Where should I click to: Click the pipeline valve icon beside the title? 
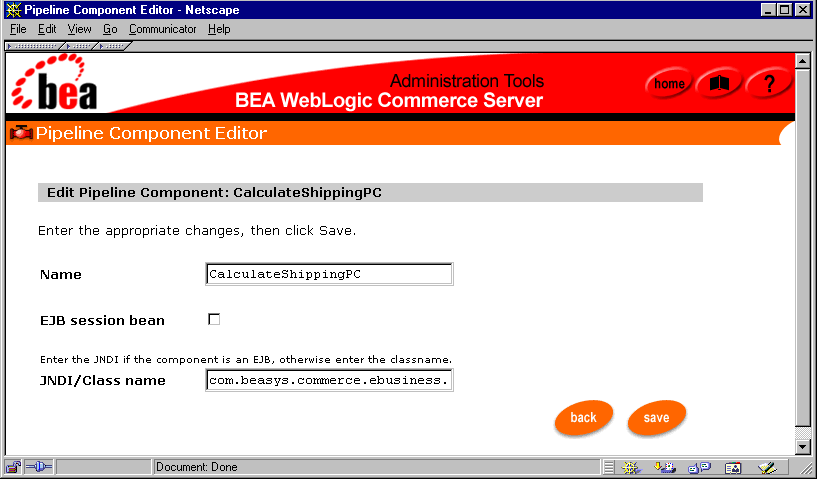21,133
